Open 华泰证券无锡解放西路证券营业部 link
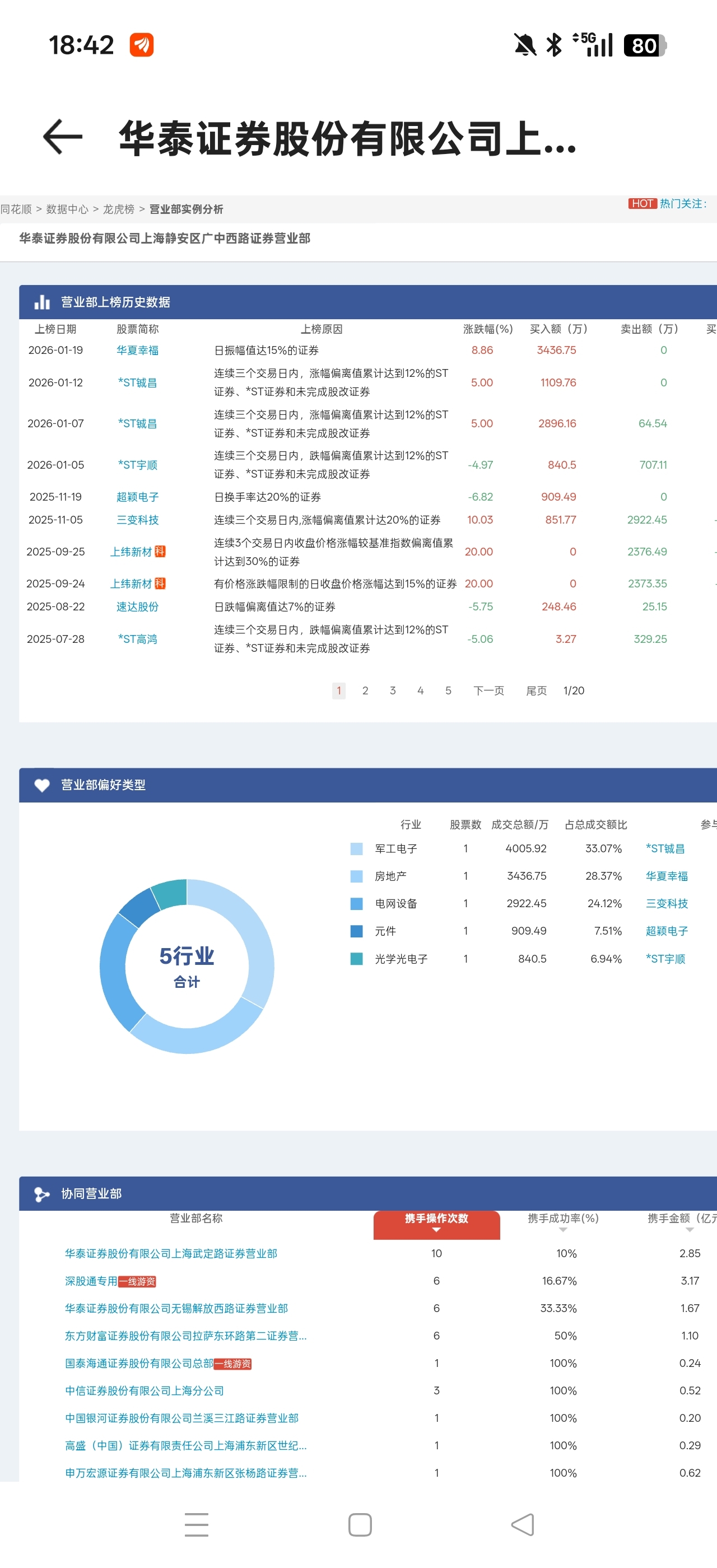717x1568 pixels. pyautogui.click(x=176, y=1308)
